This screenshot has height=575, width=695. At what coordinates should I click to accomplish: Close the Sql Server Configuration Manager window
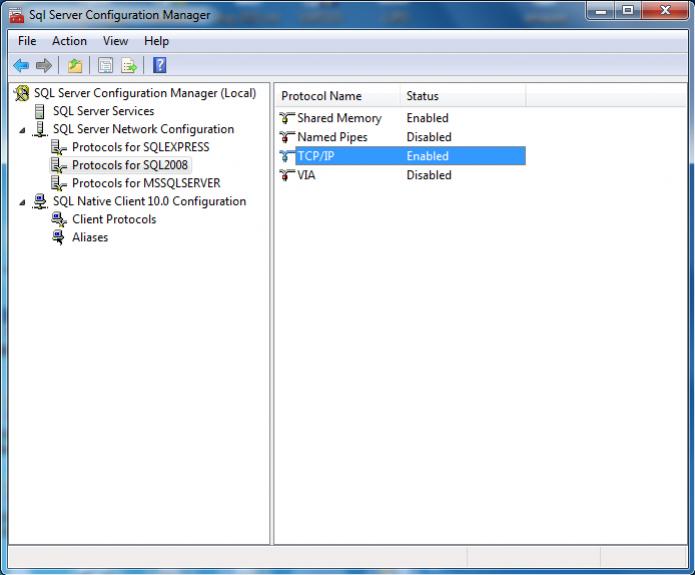(x=664, y=11)
